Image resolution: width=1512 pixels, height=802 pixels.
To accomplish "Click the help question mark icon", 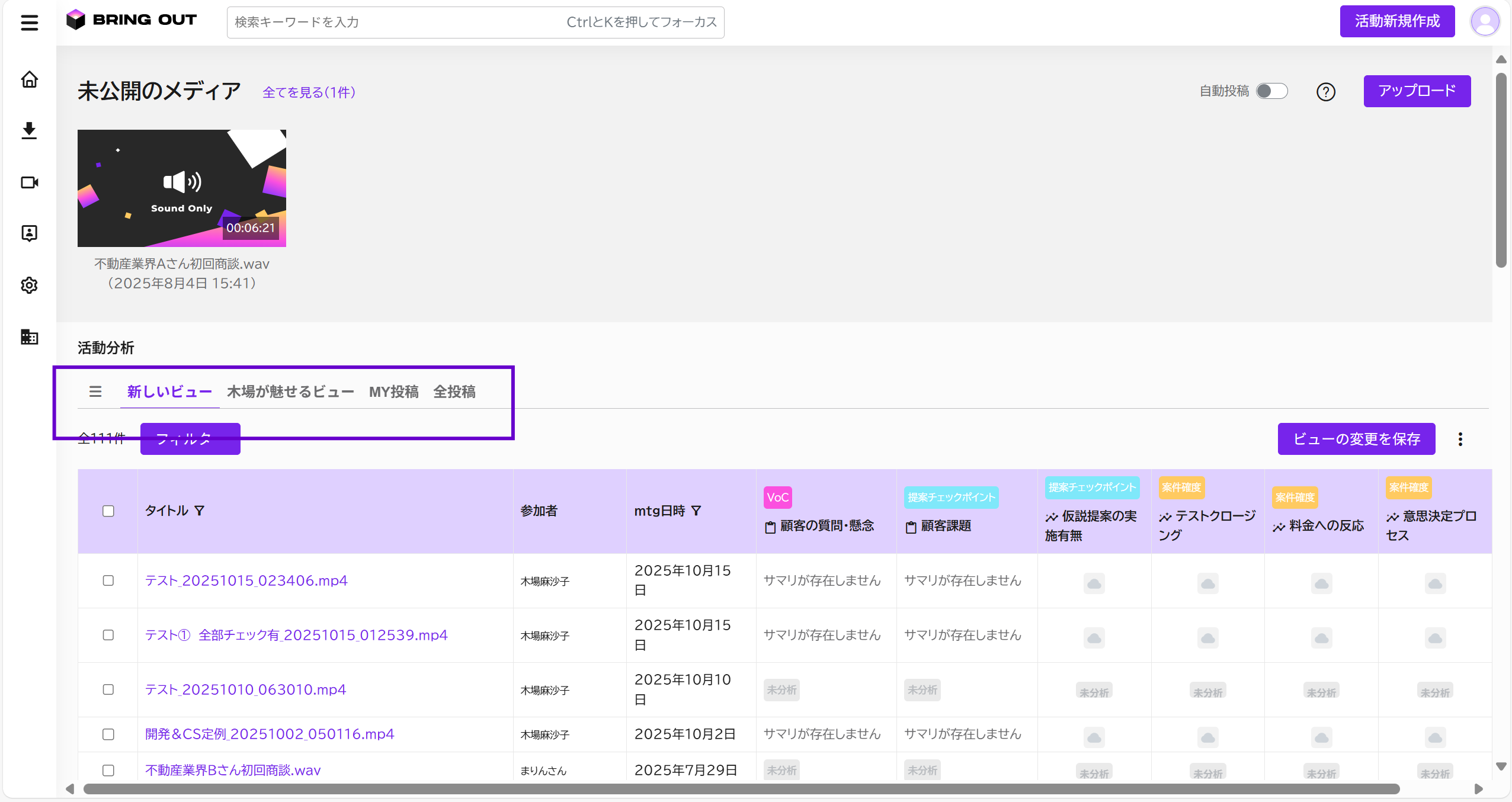I will click(1325, 92).
